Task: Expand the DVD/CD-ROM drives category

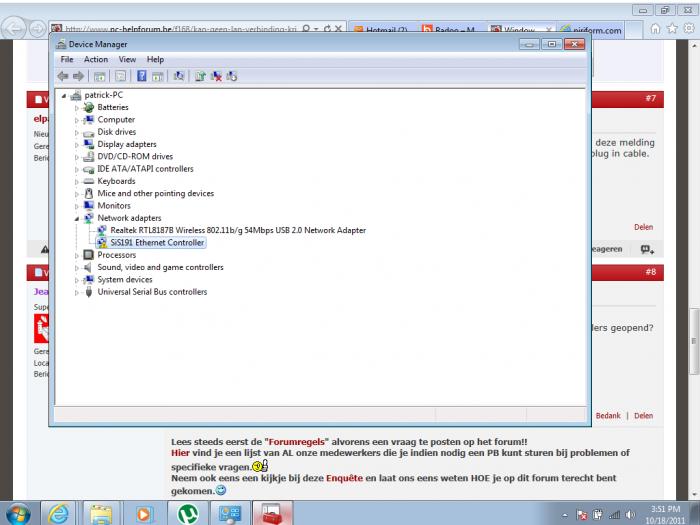Action: coord(77,157)
